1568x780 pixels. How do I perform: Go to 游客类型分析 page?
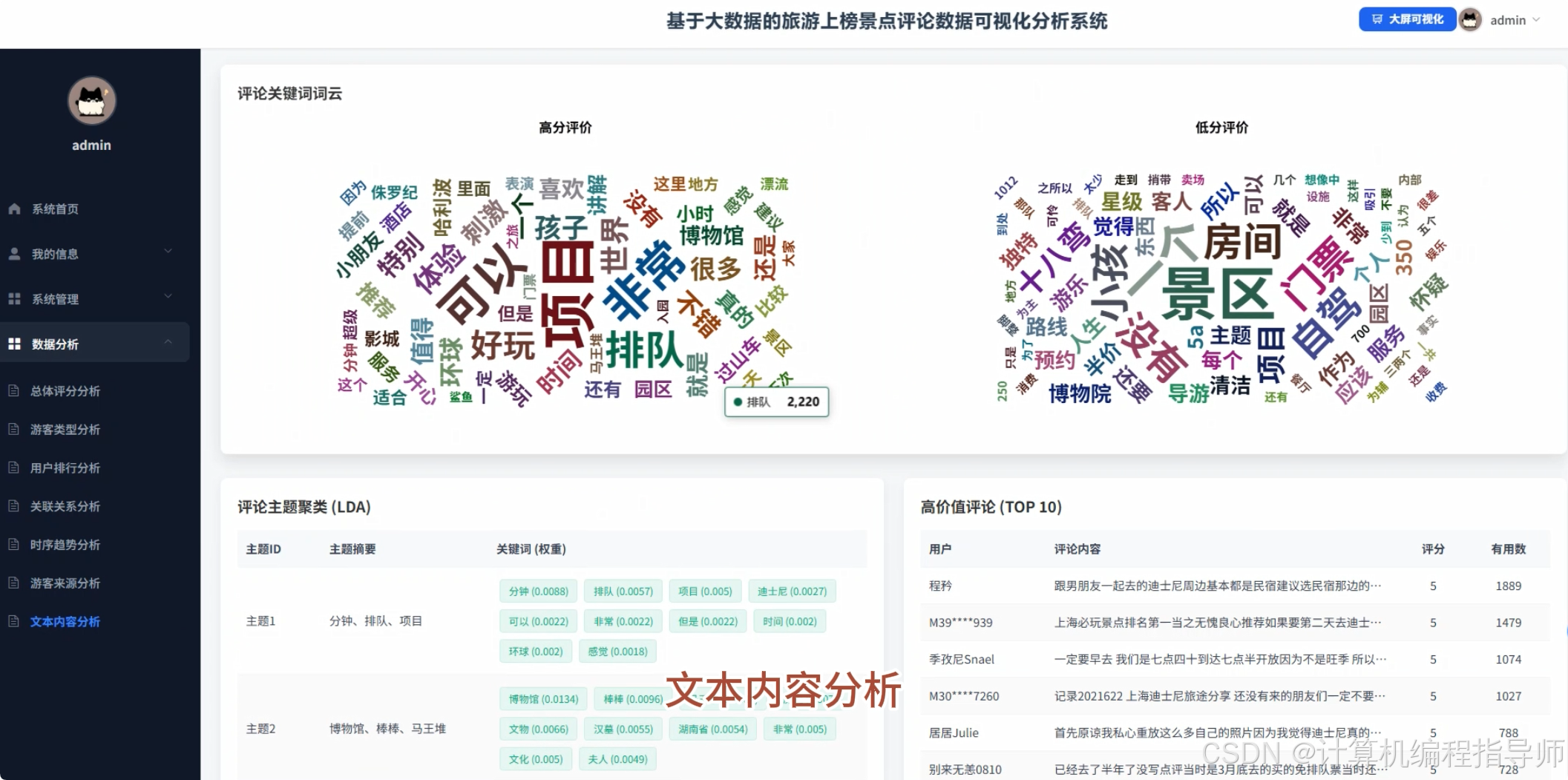65,430
